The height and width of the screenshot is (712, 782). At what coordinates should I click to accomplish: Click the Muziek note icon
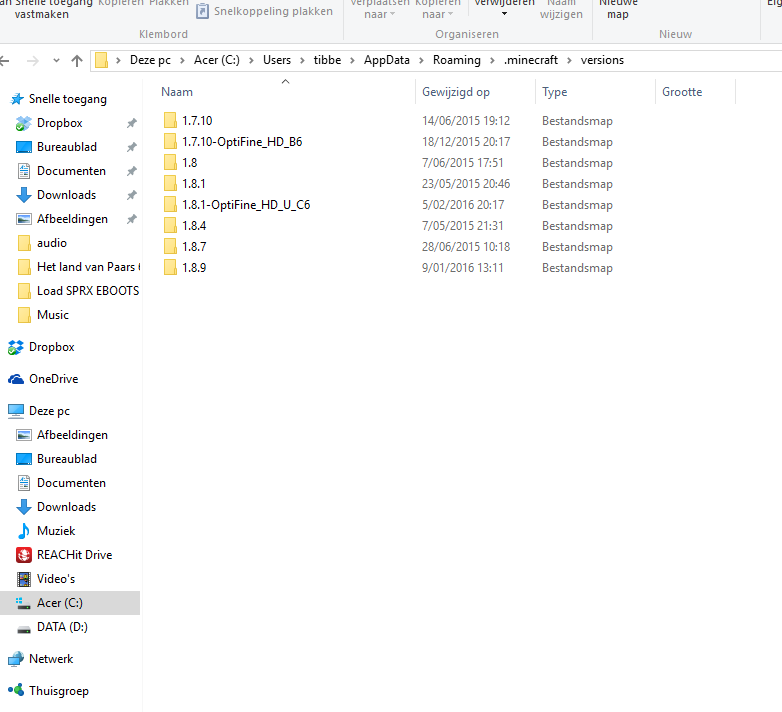point(24,531)
